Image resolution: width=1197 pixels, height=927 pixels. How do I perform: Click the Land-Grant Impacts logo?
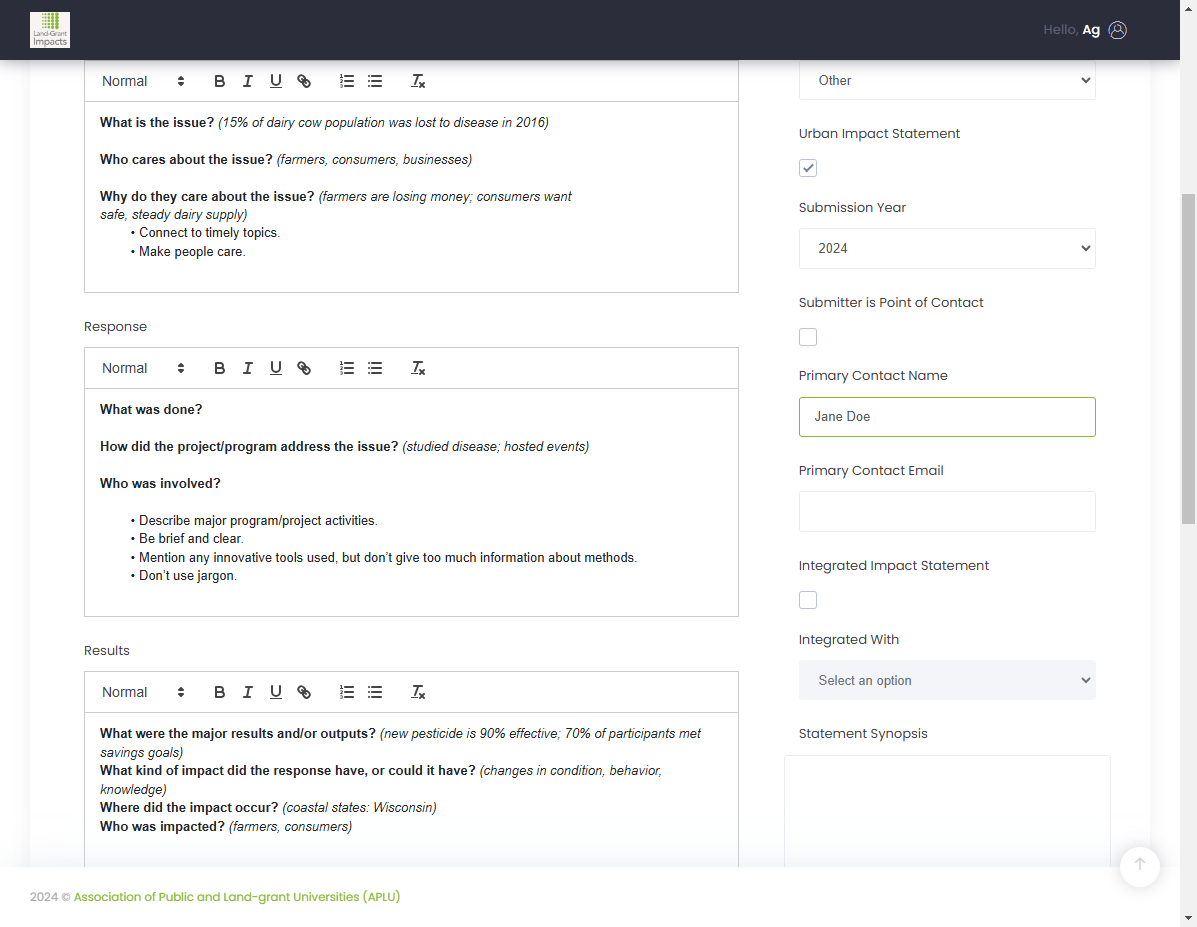(50, 30)
